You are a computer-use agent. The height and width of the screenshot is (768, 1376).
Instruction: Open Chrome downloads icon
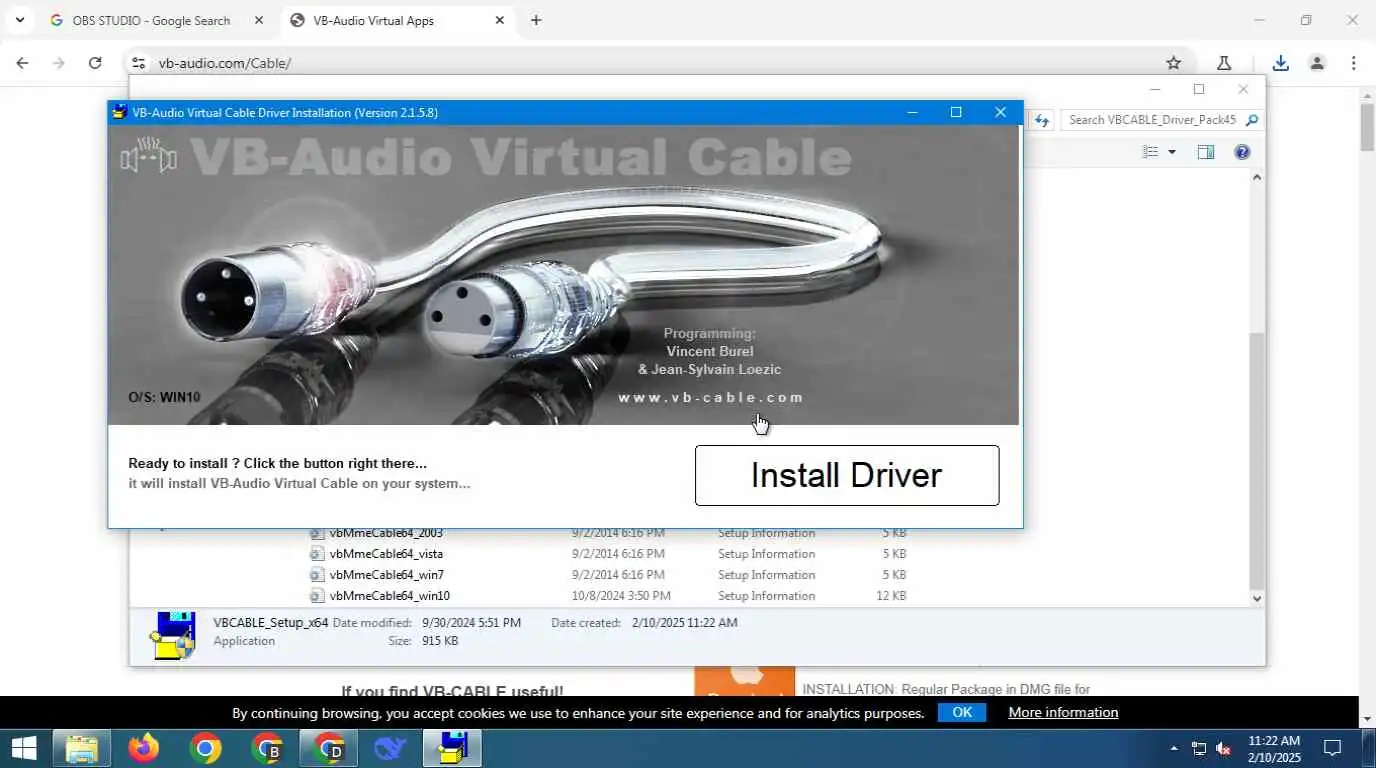1281,63
